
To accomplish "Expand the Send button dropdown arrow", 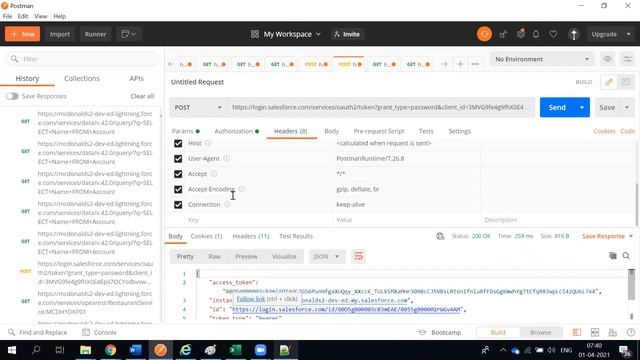I will pyautogui.click(x=582, y=107).
